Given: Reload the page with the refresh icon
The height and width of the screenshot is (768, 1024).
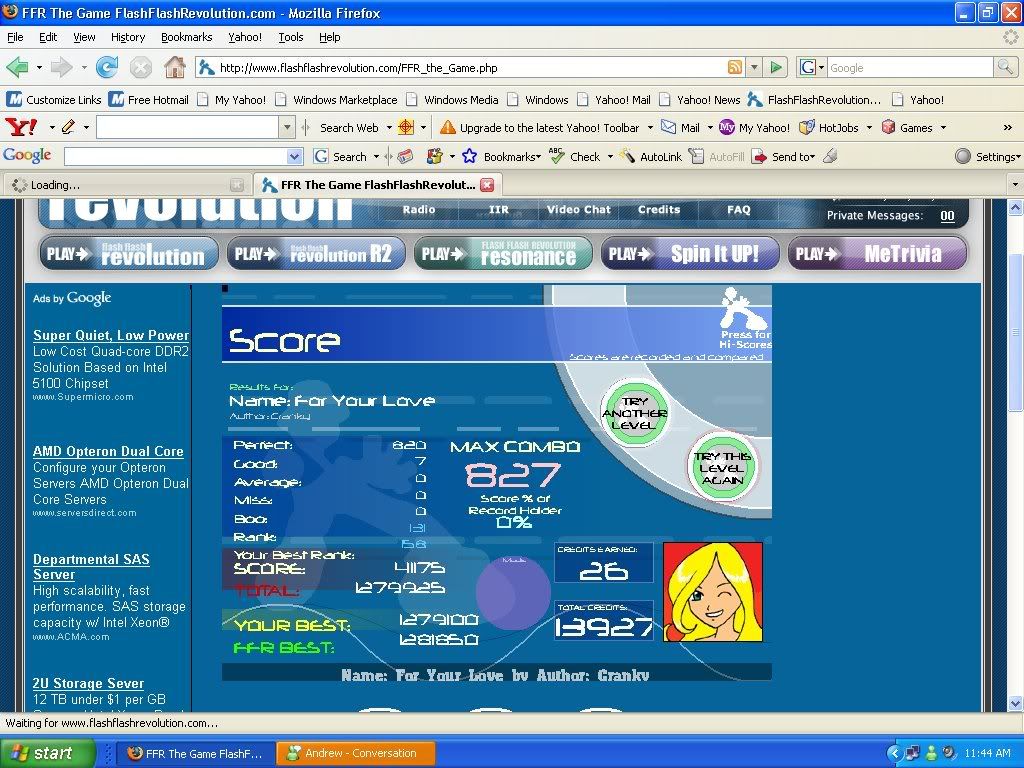Looking at the screenshot, I should click(107, 68).
